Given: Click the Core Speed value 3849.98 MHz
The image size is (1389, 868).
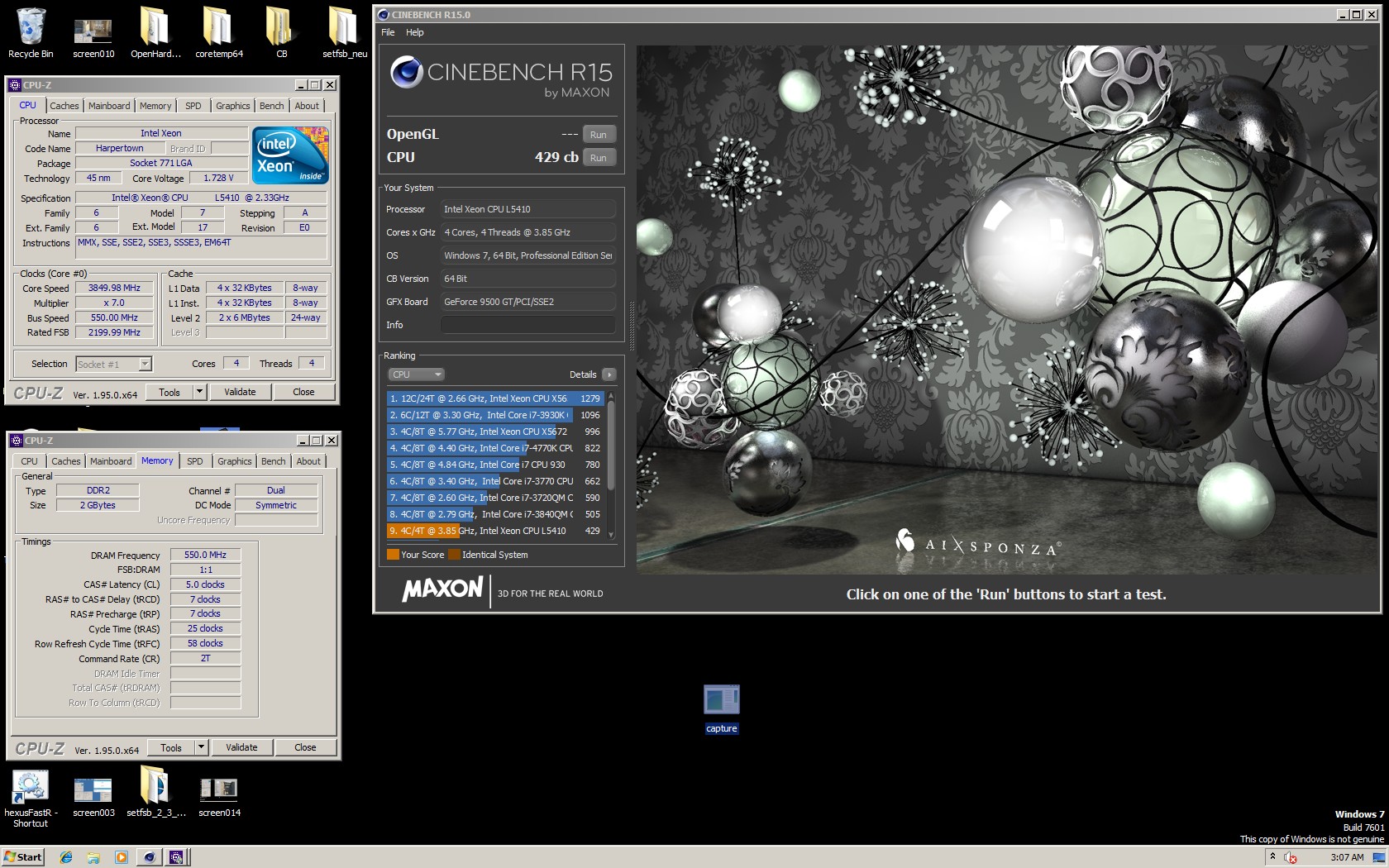Looking at the screenshot, I should coord(114,289).
